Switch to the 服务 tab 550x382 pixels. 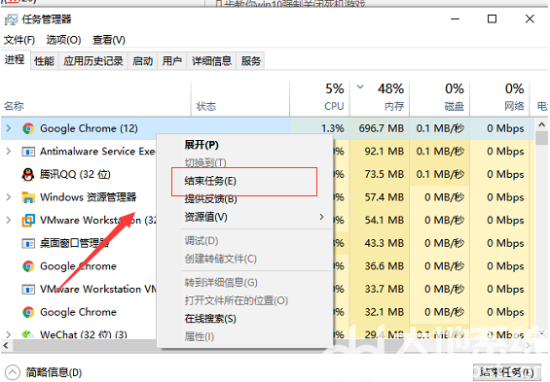click(x=251, y=61)
